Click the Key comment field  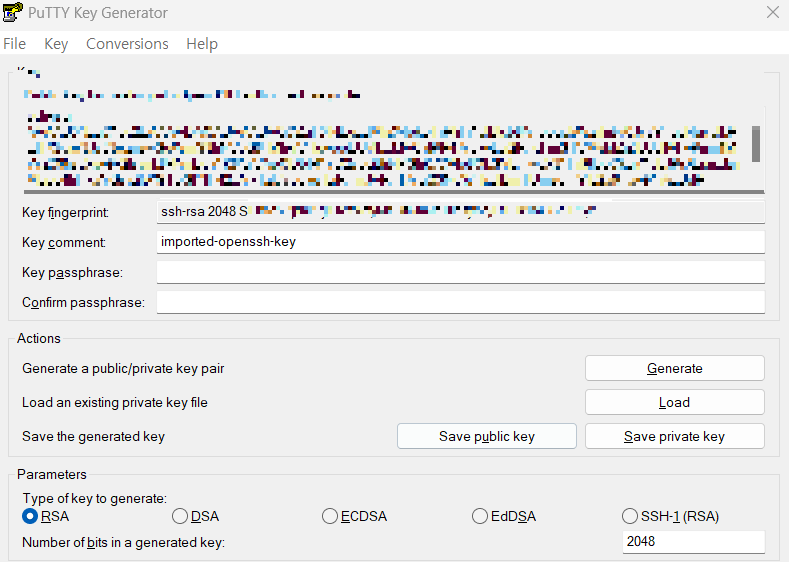[x=461, y=242]
